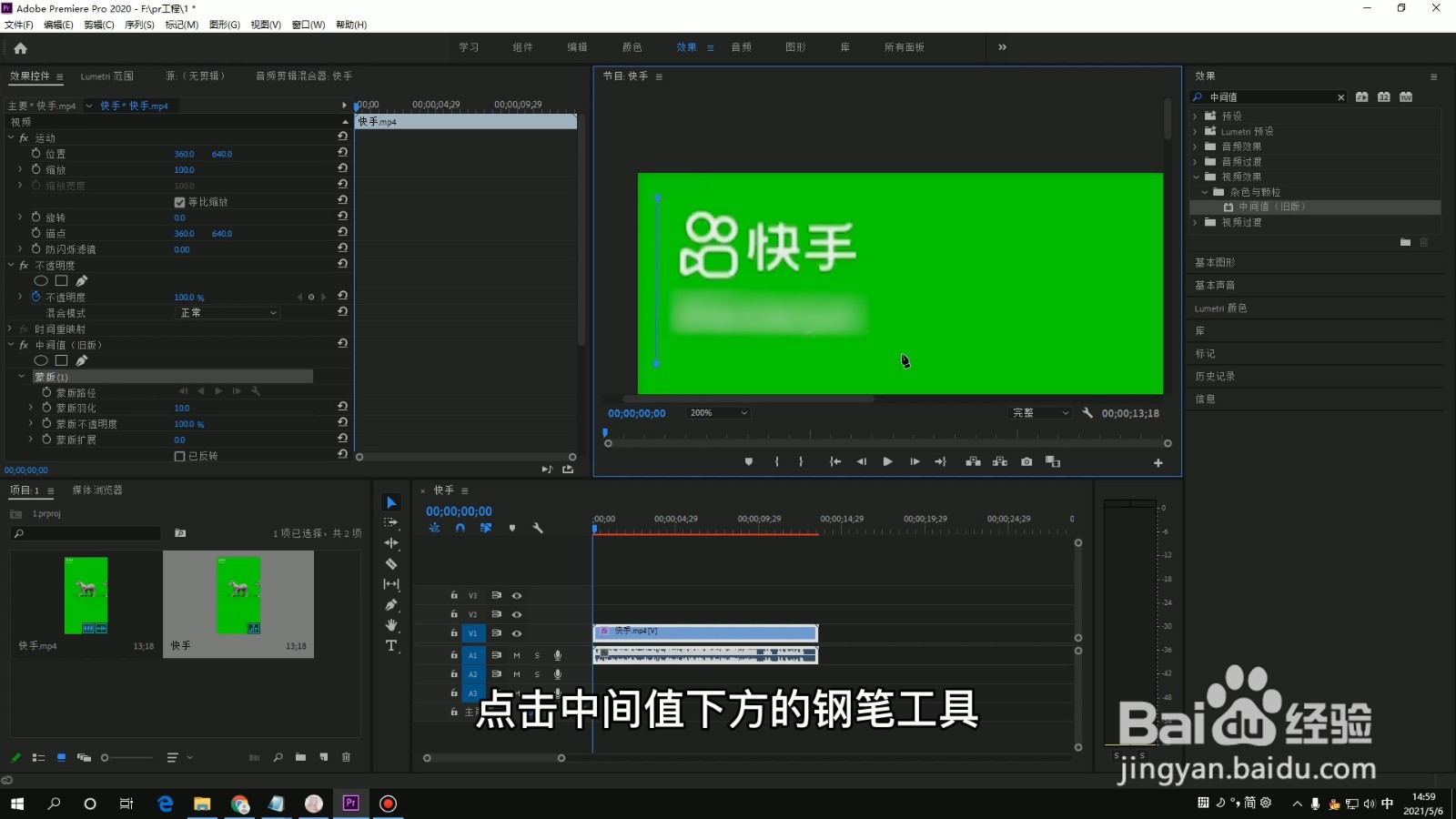Click Export Frame camera icon
The width and height of the screenshot is (1456, 819).
click(1026, 462)
